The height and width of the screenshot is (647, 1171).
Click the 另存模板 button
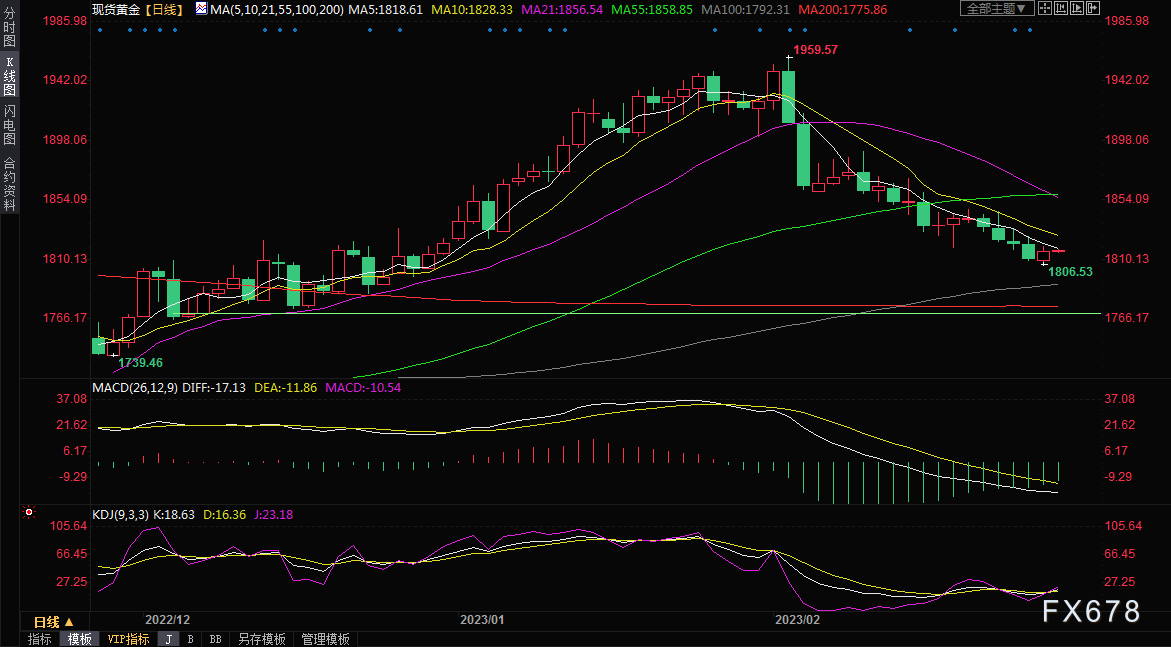[x=261, y=639]
